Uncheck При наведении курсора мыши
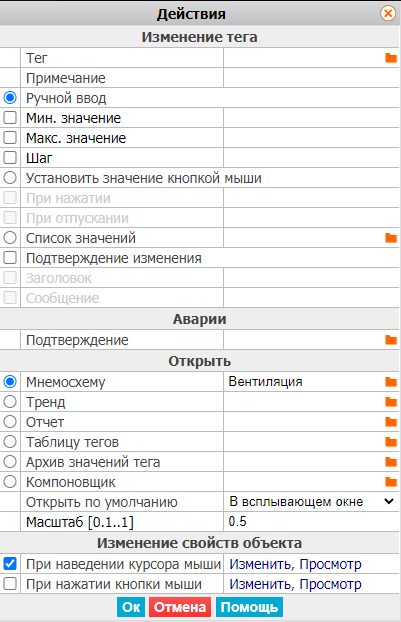Viewport: 401px width, 622px height. (x=10, y=564)
